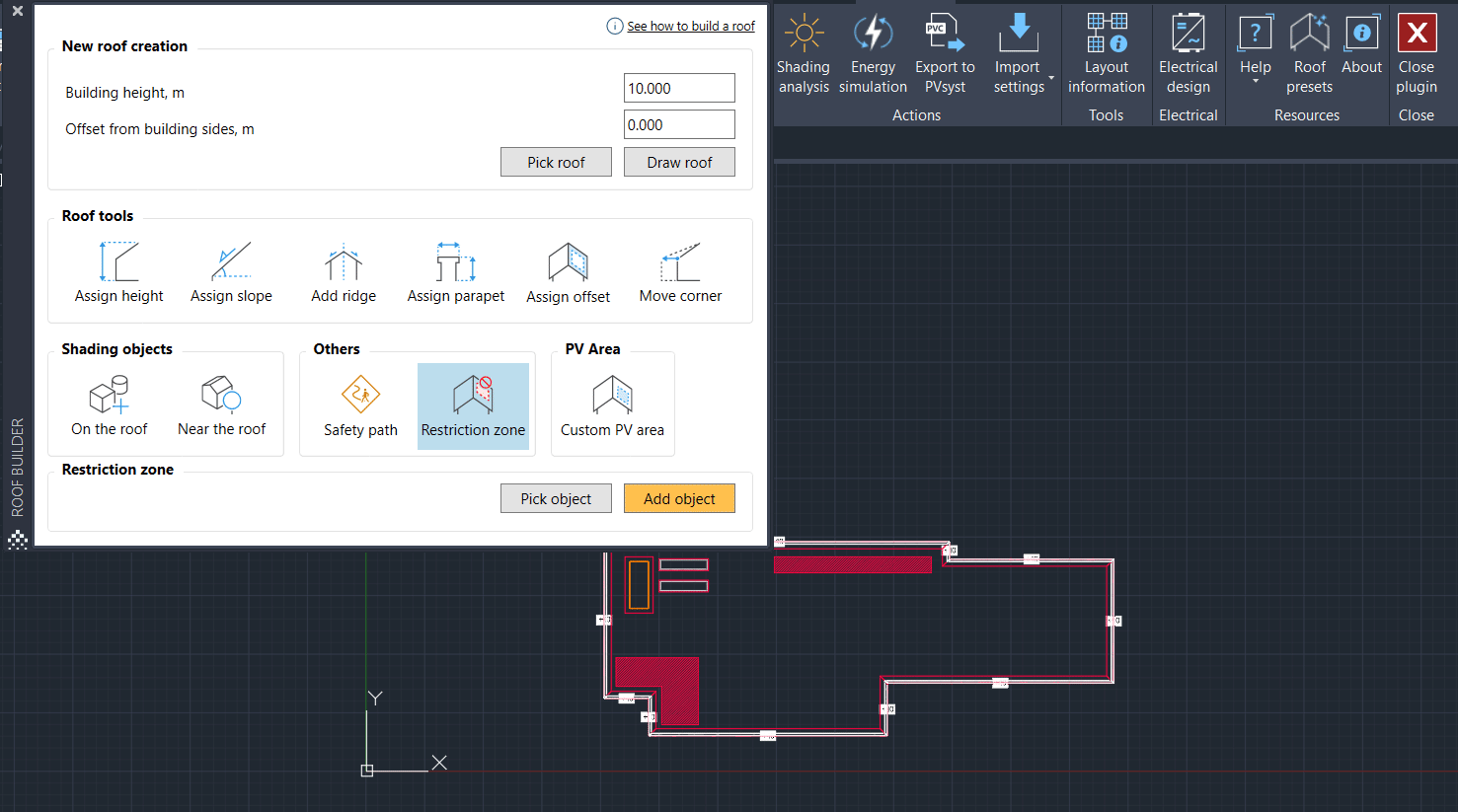Open Import settings
The image size is (1458, 812).
(x=1019, y=54)
